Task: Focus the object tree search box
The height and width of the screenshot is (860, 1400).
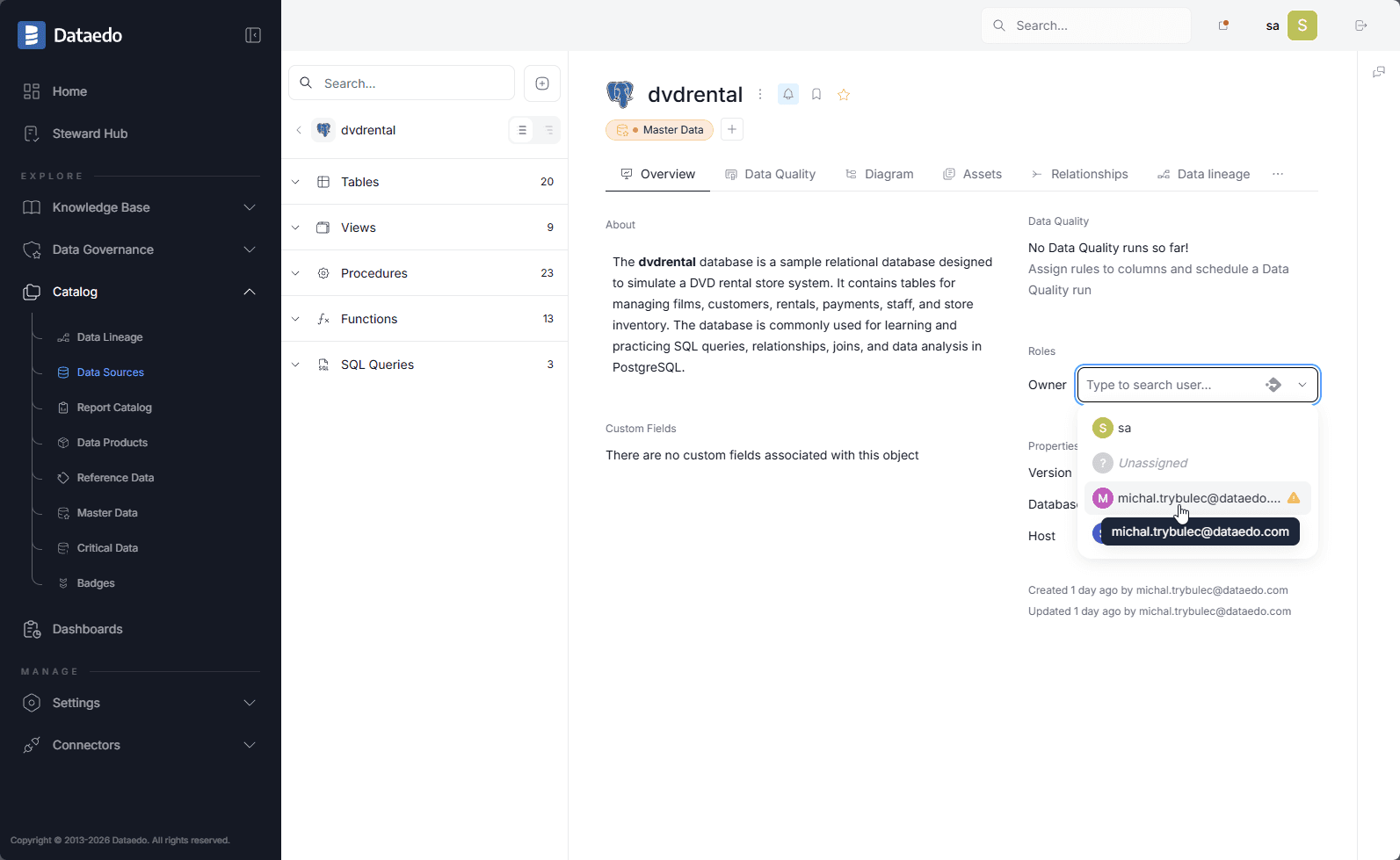Action: 402,83
